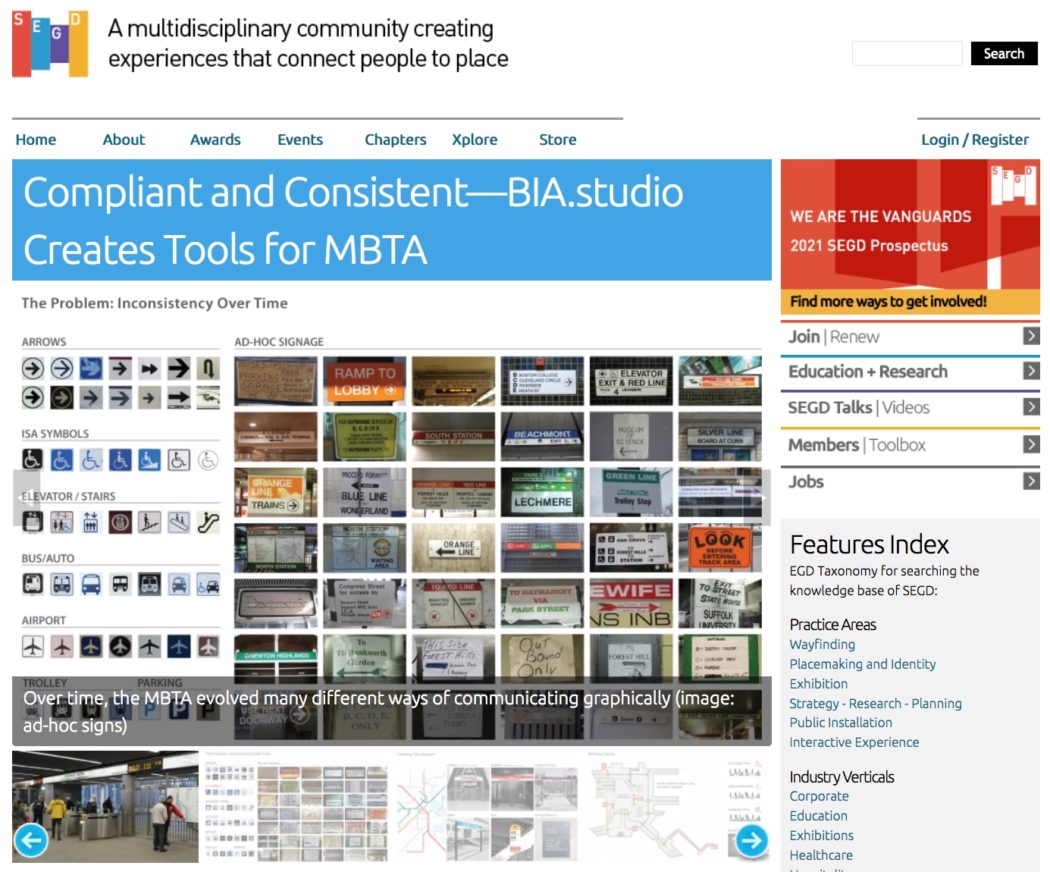Image resolution: width=1050 pixels, height=872 pixels.
Task: Expand the Members | Toolbox arrow
Action: 1031,444
